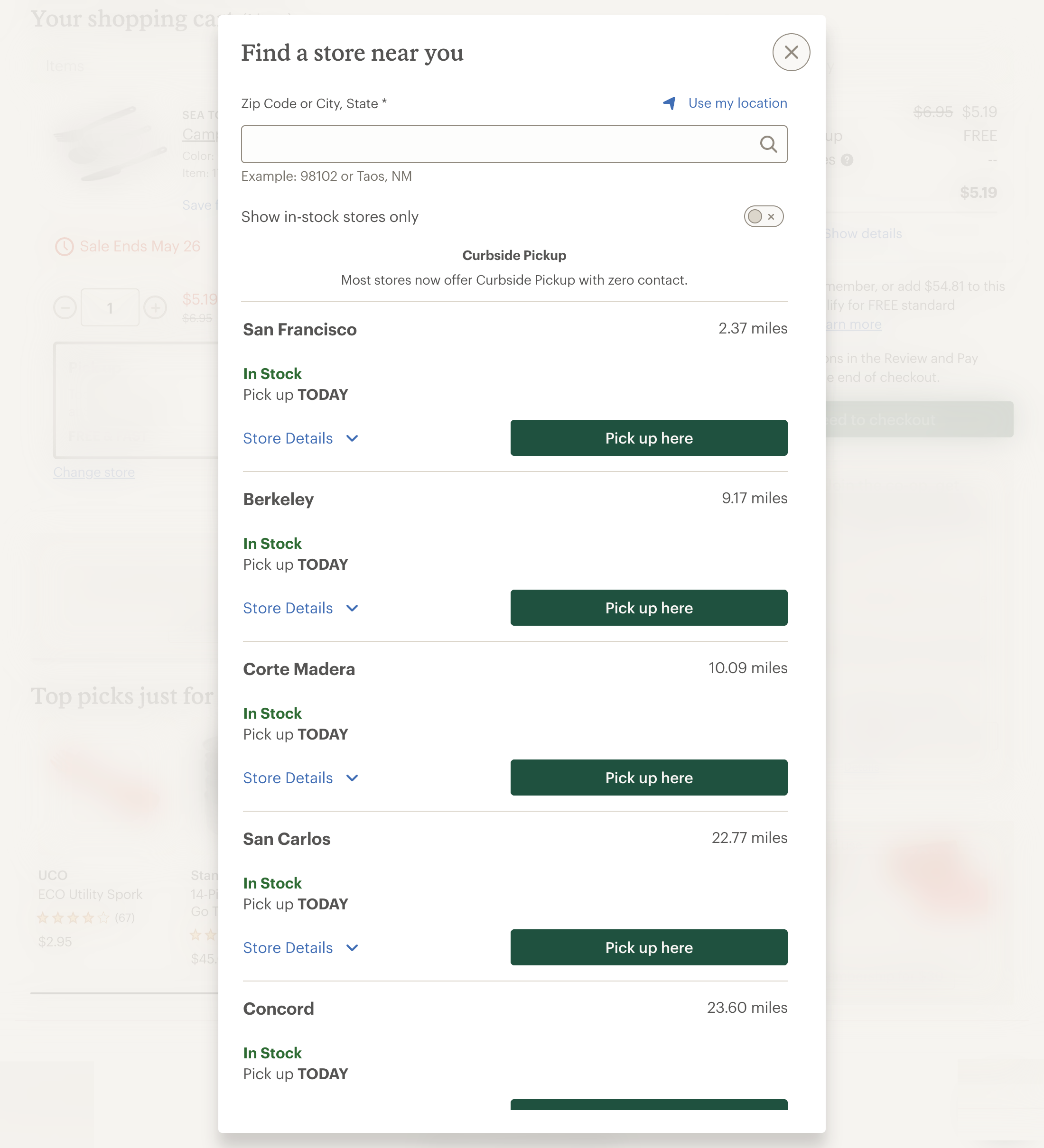1044x1148 pixels.
Task: Expand San Francisco Store Details
Action: coord(288,438)
